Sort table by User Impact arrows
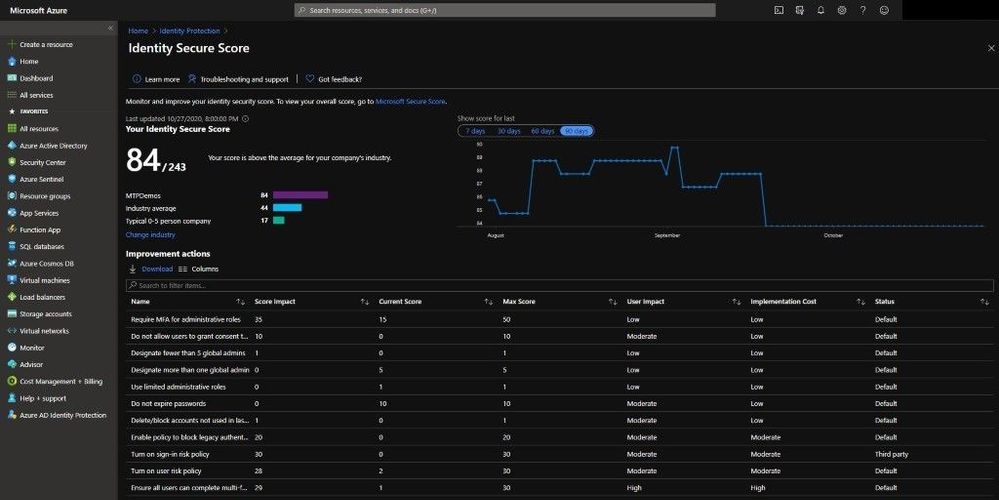This screenshot has width=999, height=500. pyautogui.click(x=737, y=302)
